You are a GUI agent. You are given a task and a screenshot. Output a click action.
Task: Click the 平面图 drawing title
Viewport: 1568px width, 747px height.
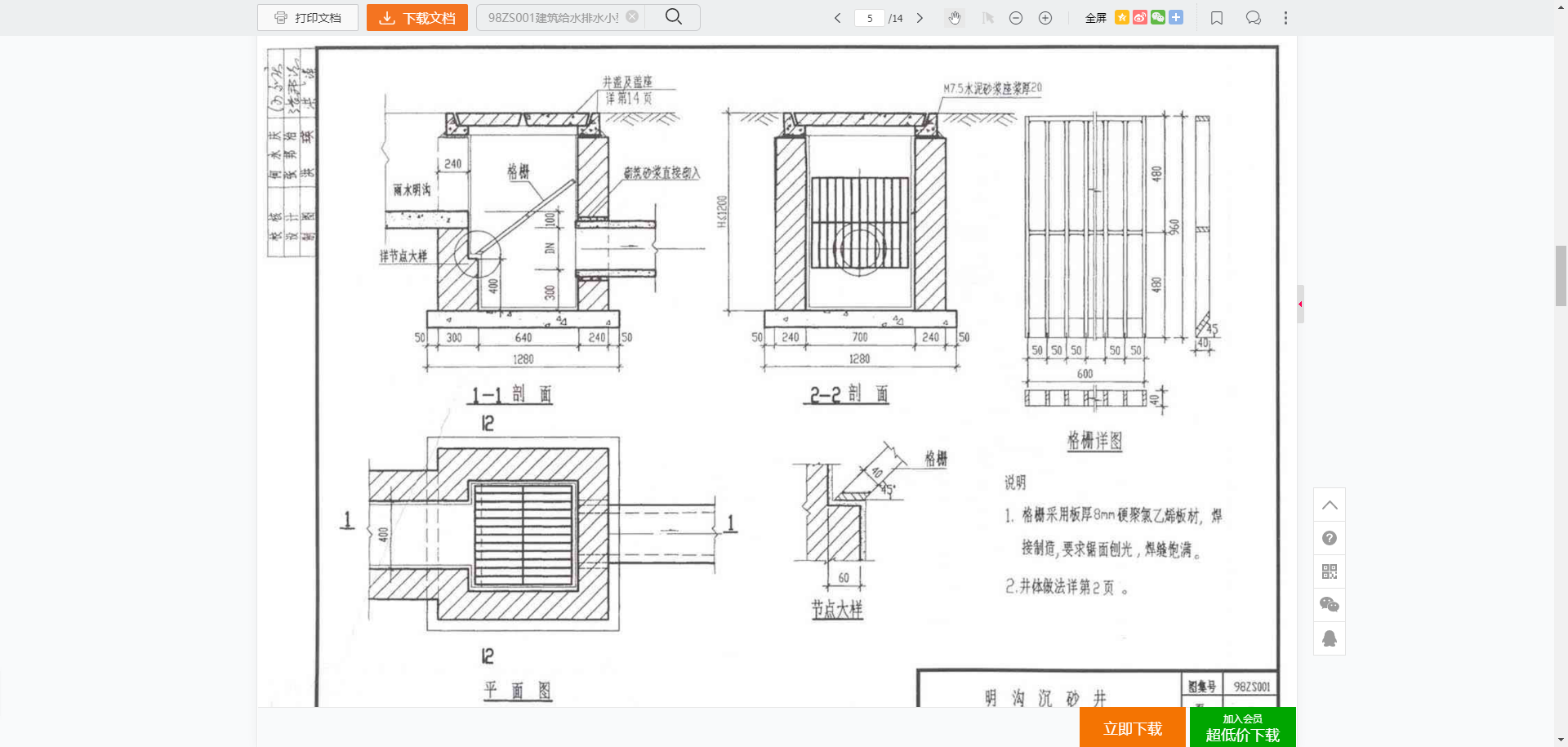tap(518, 691)
